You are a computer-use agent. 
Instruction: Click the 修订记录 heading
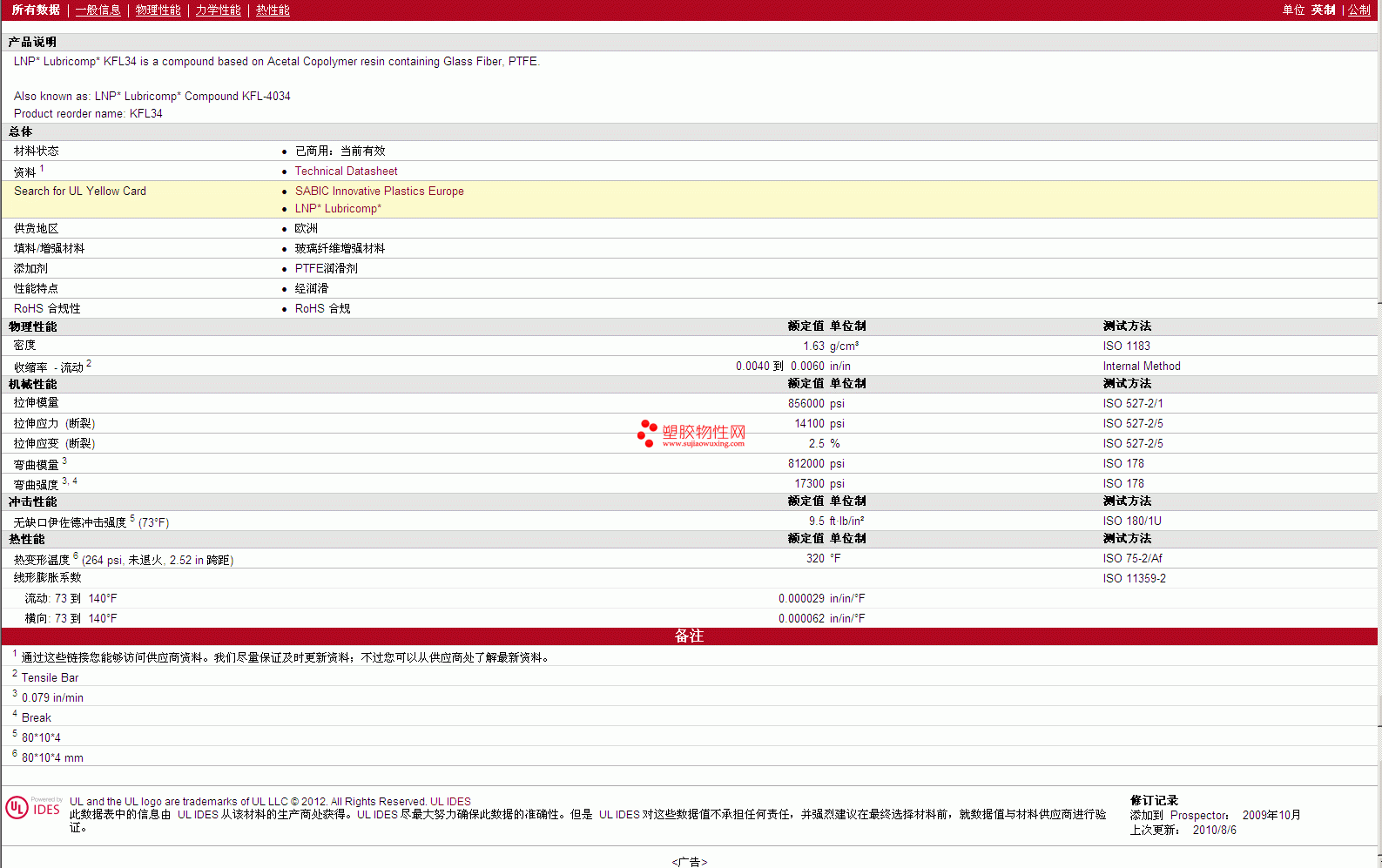click(1154, 801)
